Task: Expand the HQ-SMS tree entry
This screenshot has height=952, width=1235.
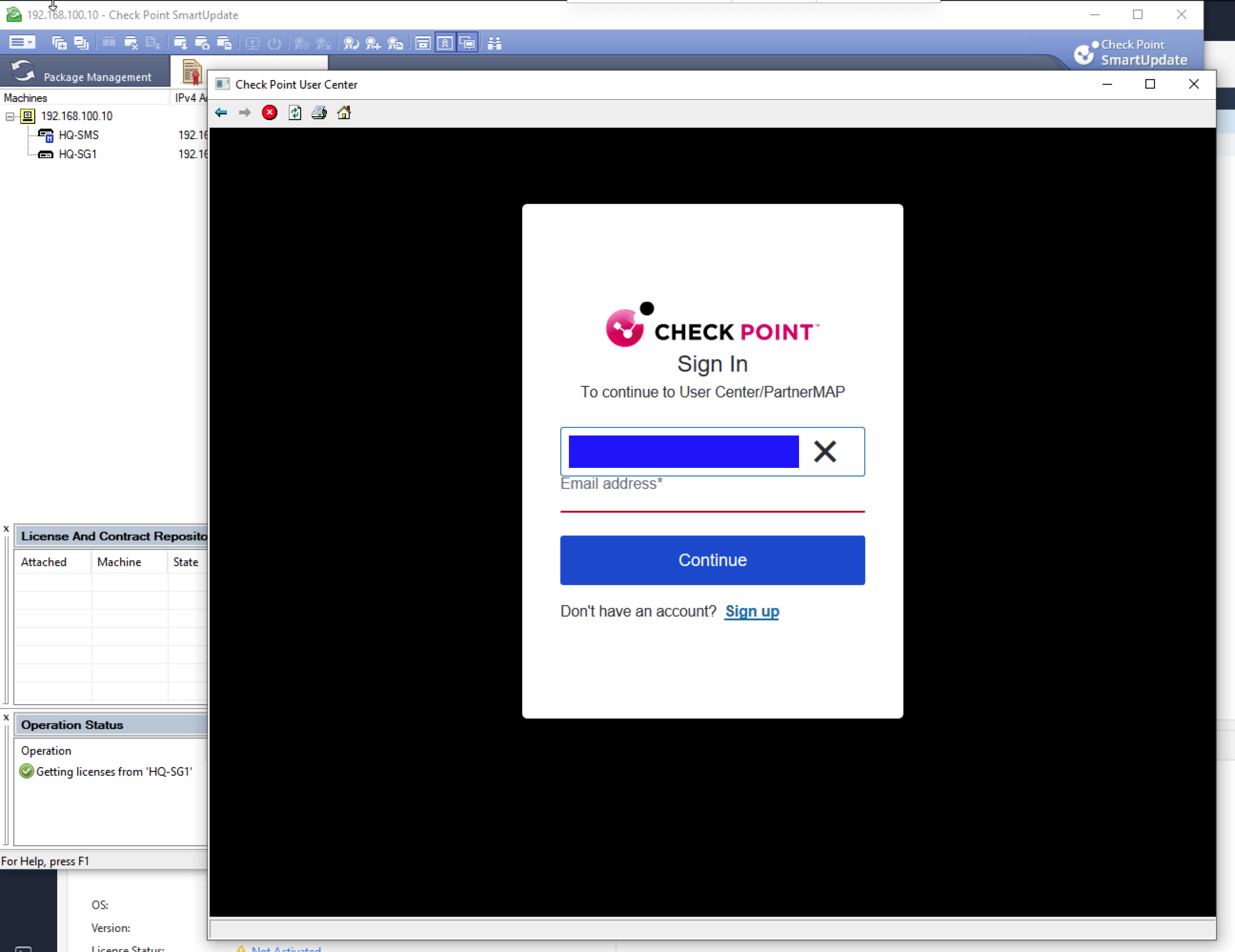Action: pos(79,135)
